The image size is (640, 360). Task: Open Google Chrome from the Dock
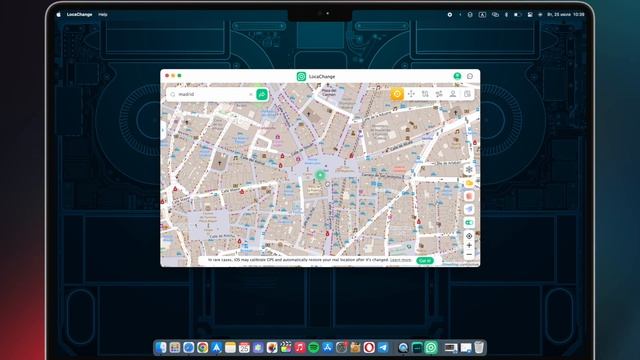click(x=202, y=347)
